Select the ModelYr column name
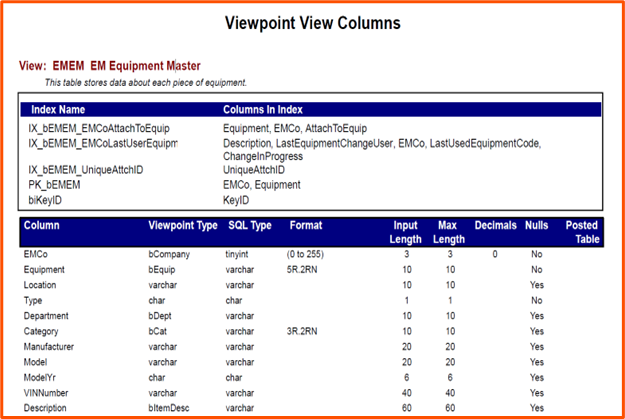Viewport: 625px width, 419px height. coord(40,378)
